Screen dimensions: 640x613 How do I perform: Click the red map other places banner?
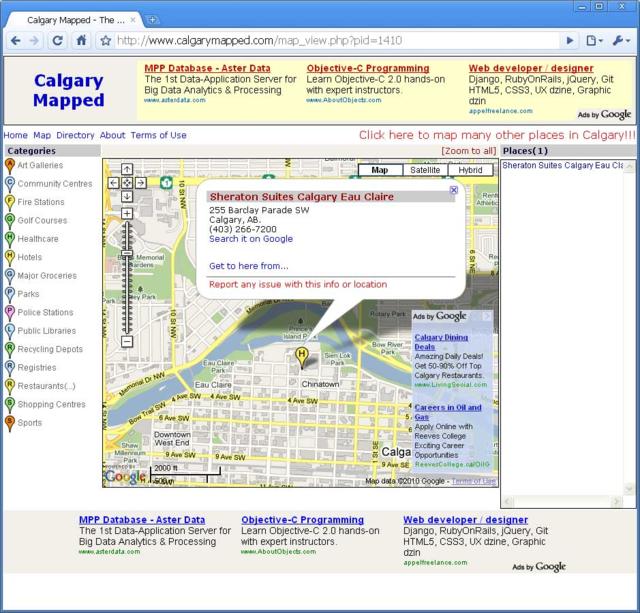(x=497, y=135)
